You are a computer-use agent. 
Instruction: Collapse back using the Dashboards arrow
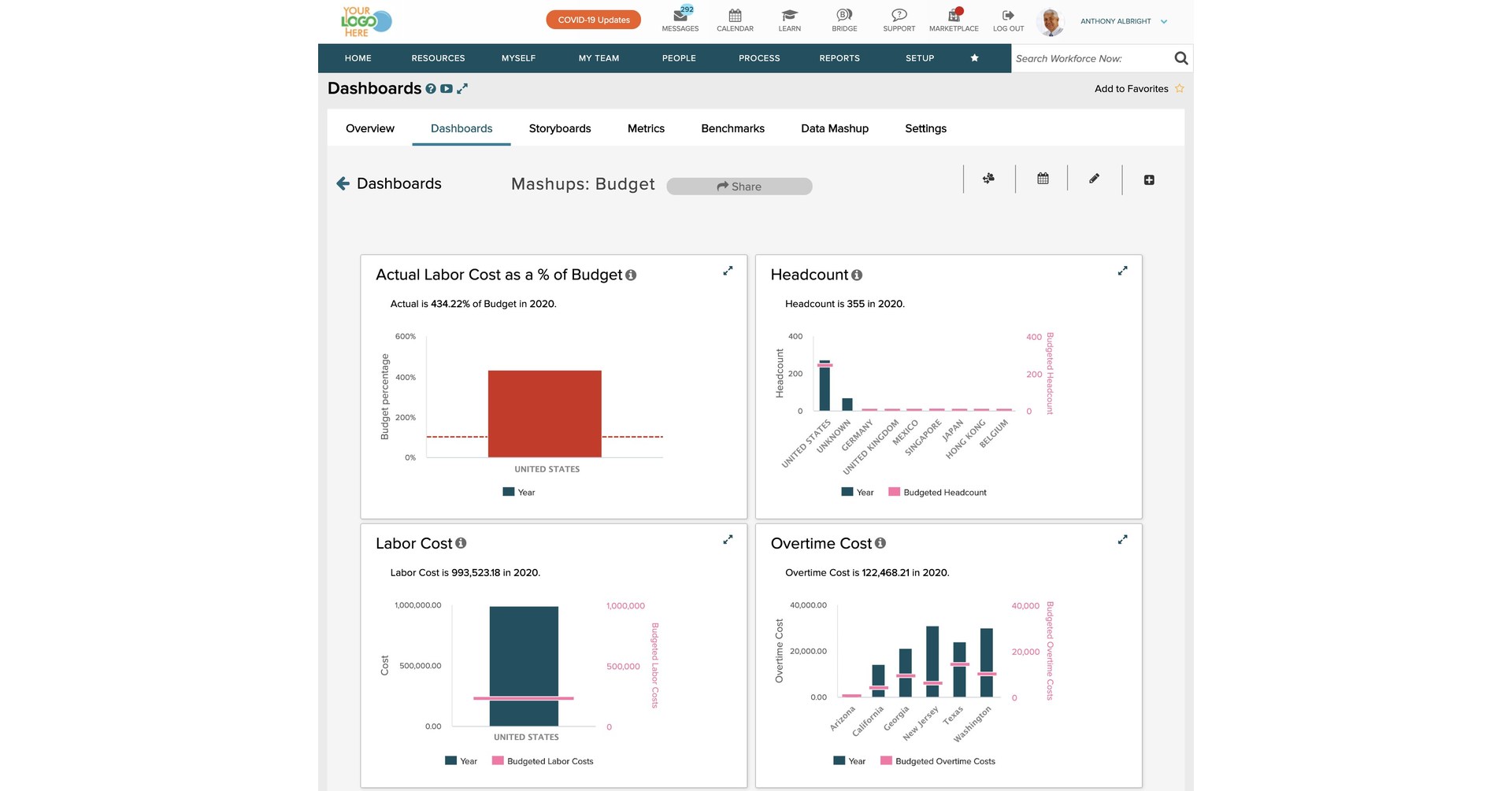[343, 183]
